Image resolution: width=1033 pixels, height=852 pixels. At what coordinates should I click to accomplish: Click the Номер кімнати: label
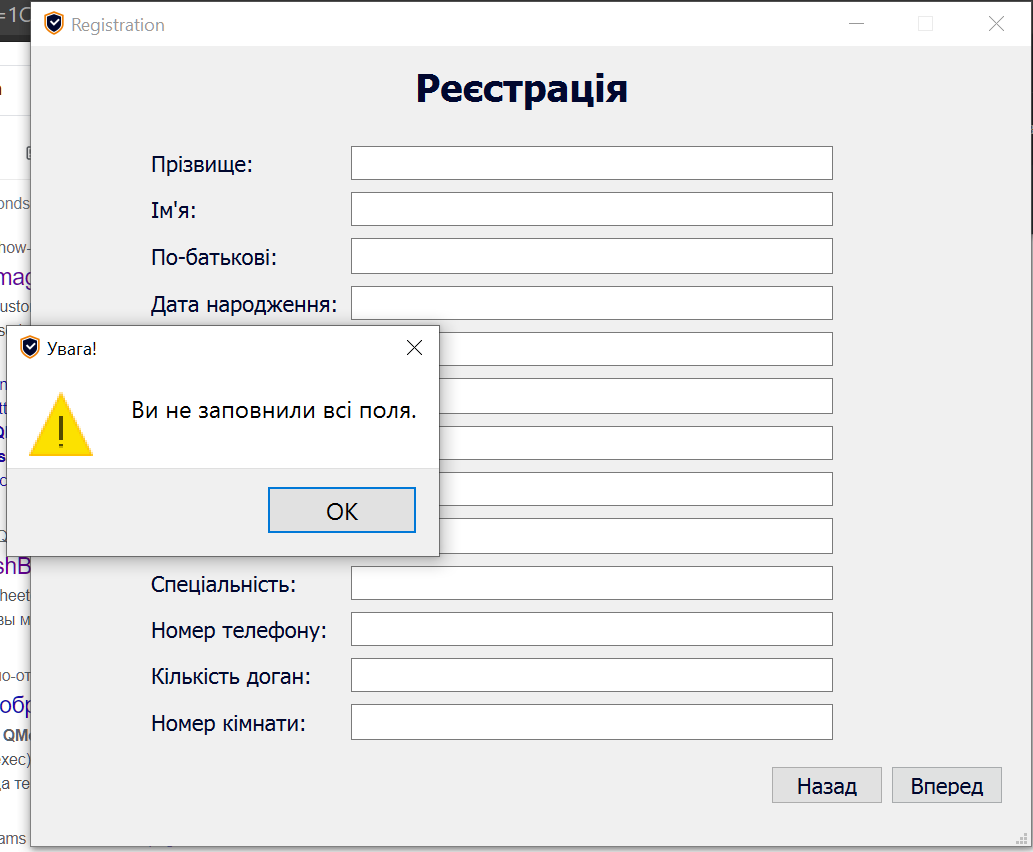[x=229, y=724]
